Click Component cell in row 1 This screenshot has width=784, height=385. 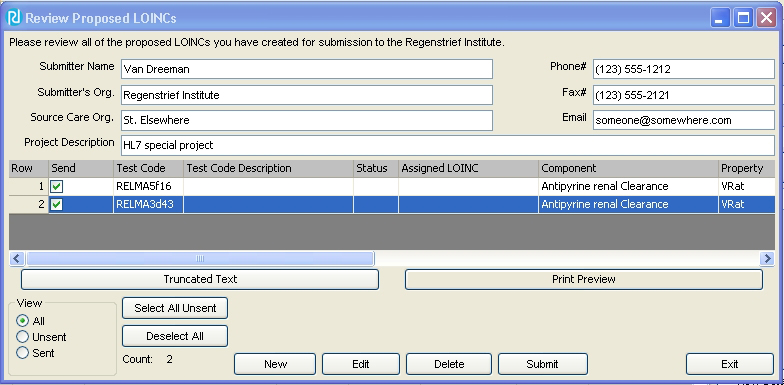[628, 186]
